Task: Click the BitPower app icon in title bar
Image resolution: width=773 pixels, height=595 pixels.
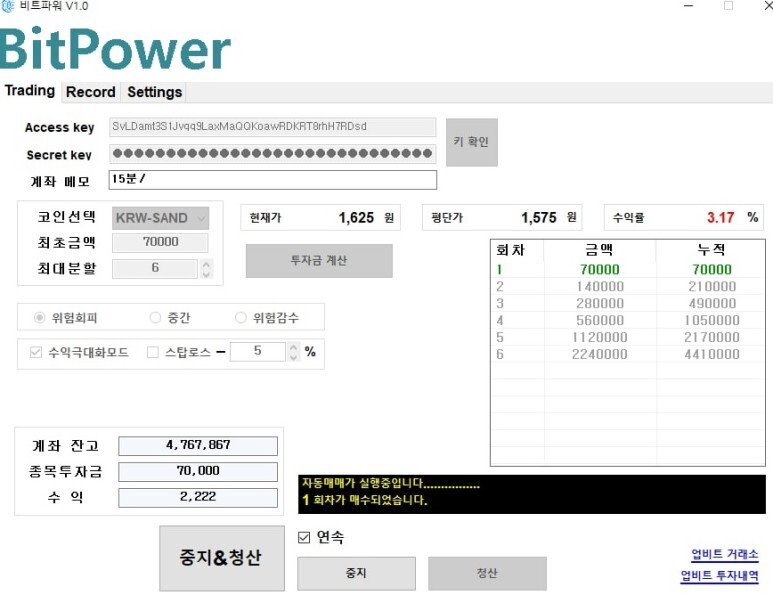Action: (x=8, y=6)
